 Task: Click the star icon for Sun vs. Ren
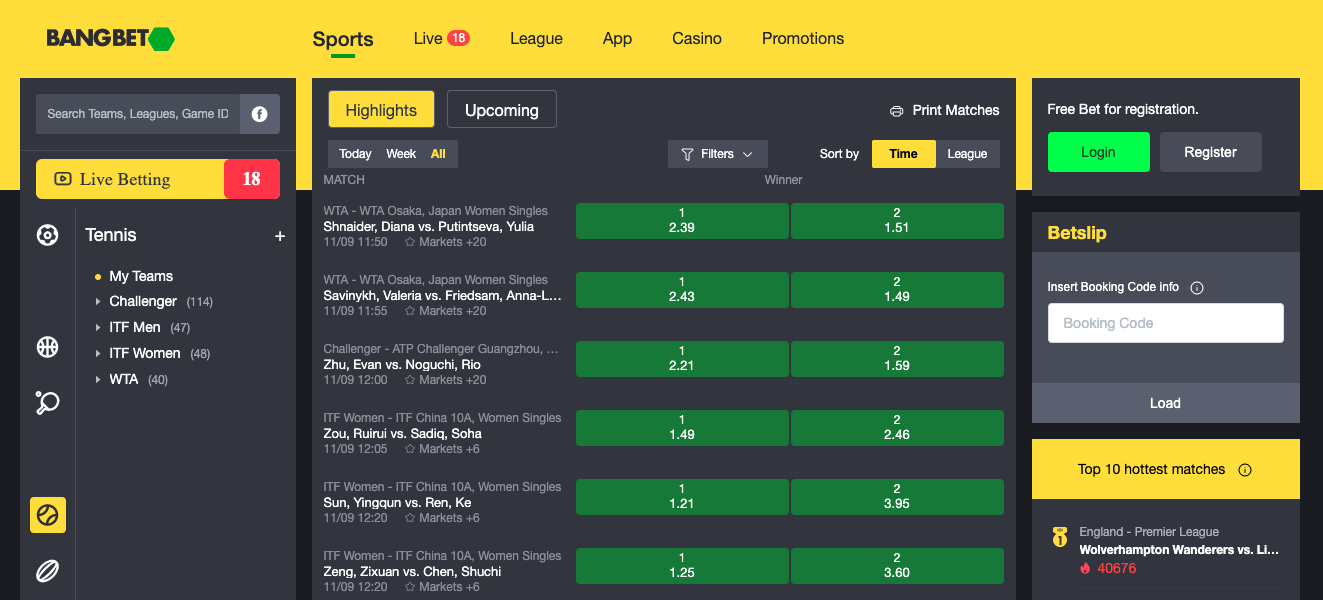409,518
